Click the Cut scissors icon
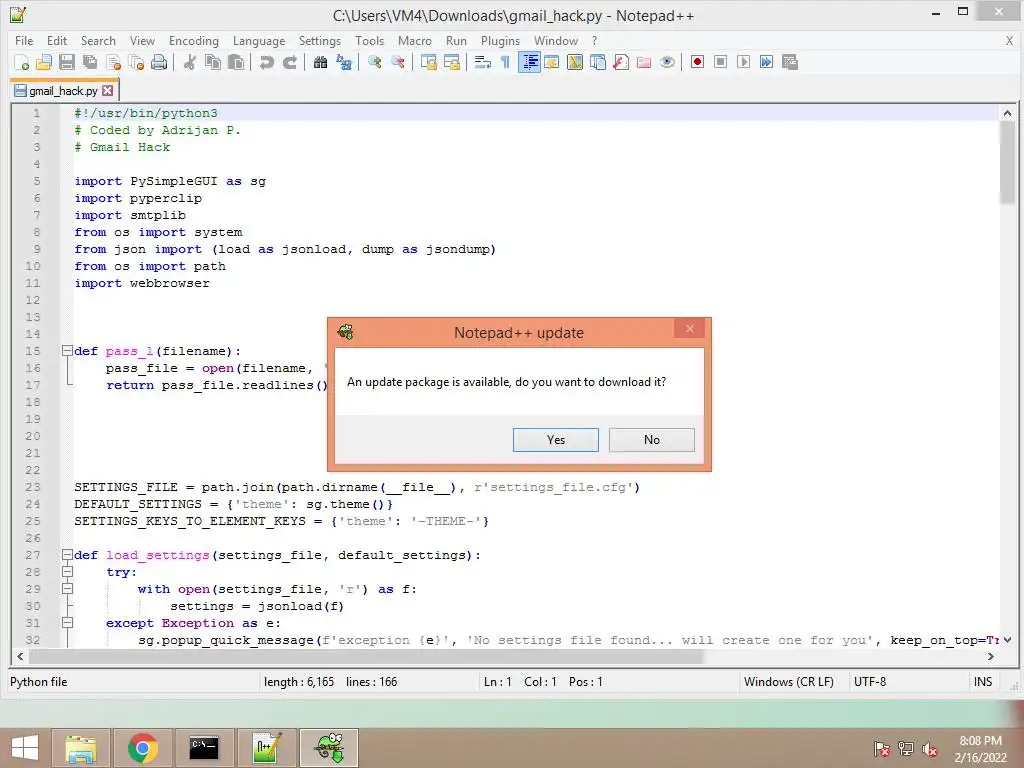This screenshot has height=768, width=1024. click(x=189, y=62)
